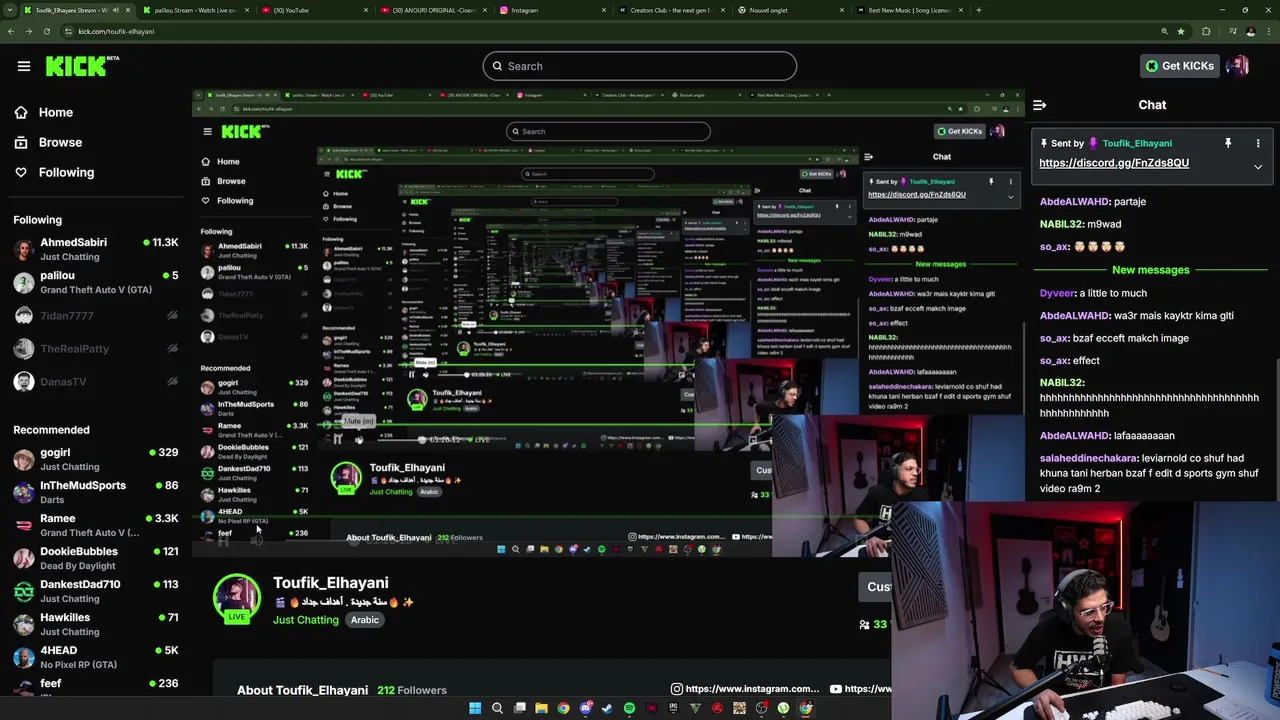Click the 212 Followers count
The image size is (1280, 720).
click(x=412, y=690)
